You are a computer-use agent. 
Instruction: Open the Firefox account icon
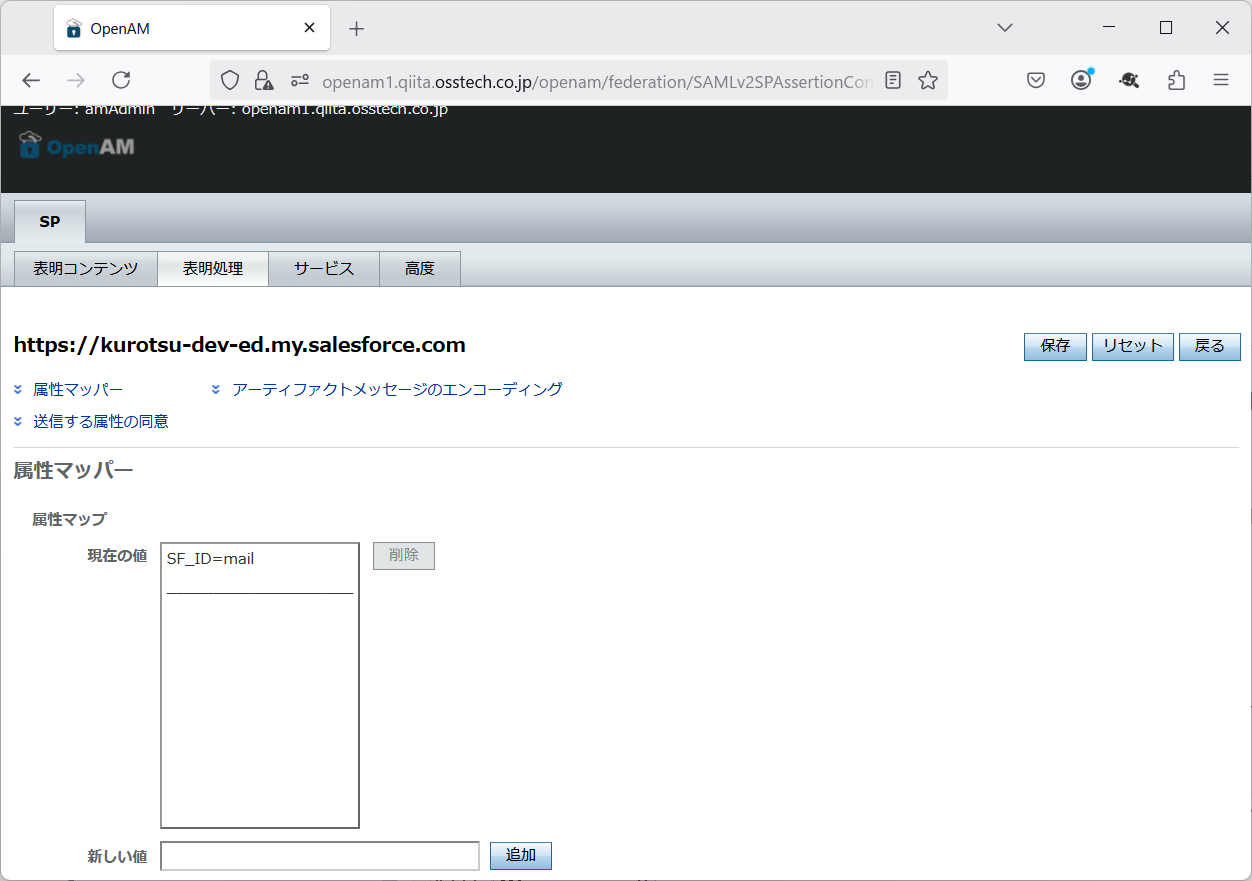click(x=1082, y=80)
